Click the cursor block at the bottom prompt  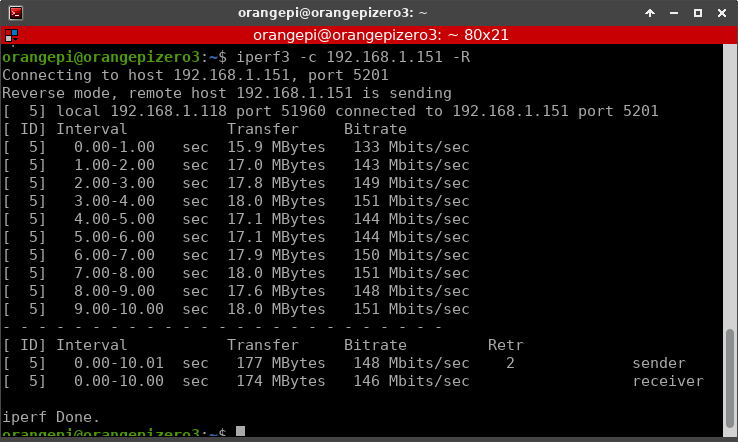(x=240, y=432)
